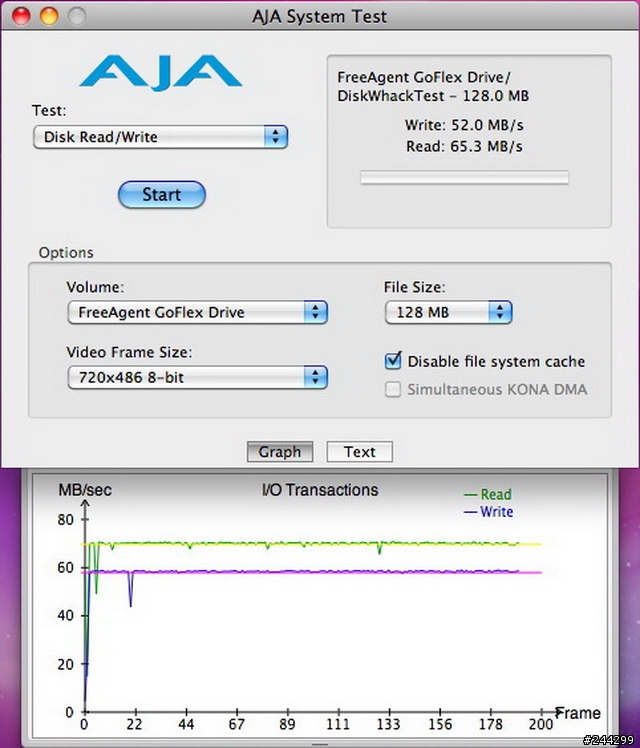This screenshot has width=640, height=748.
Task: Click the Frame axis label
Action: (x=578, y=713)
